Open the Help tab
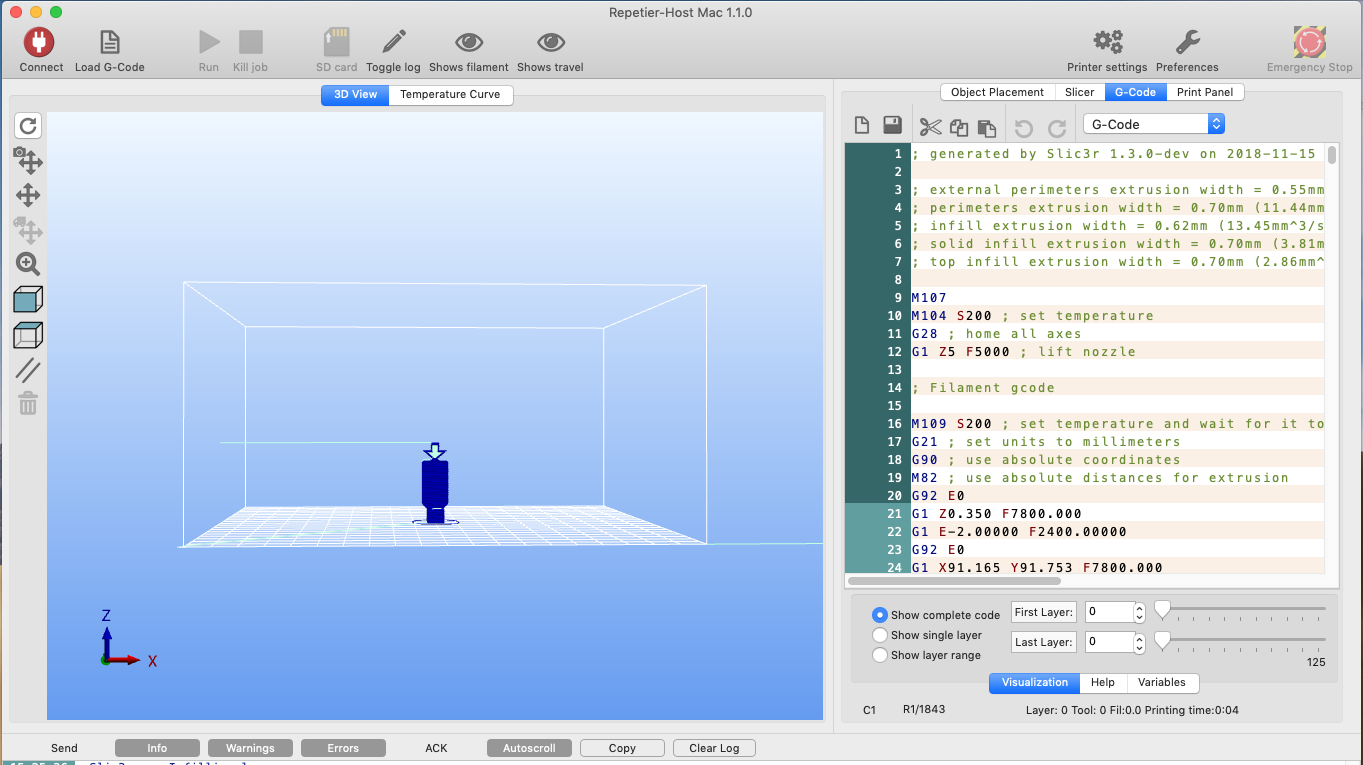Screen dimensions: 1363x765 [1103, 682]
